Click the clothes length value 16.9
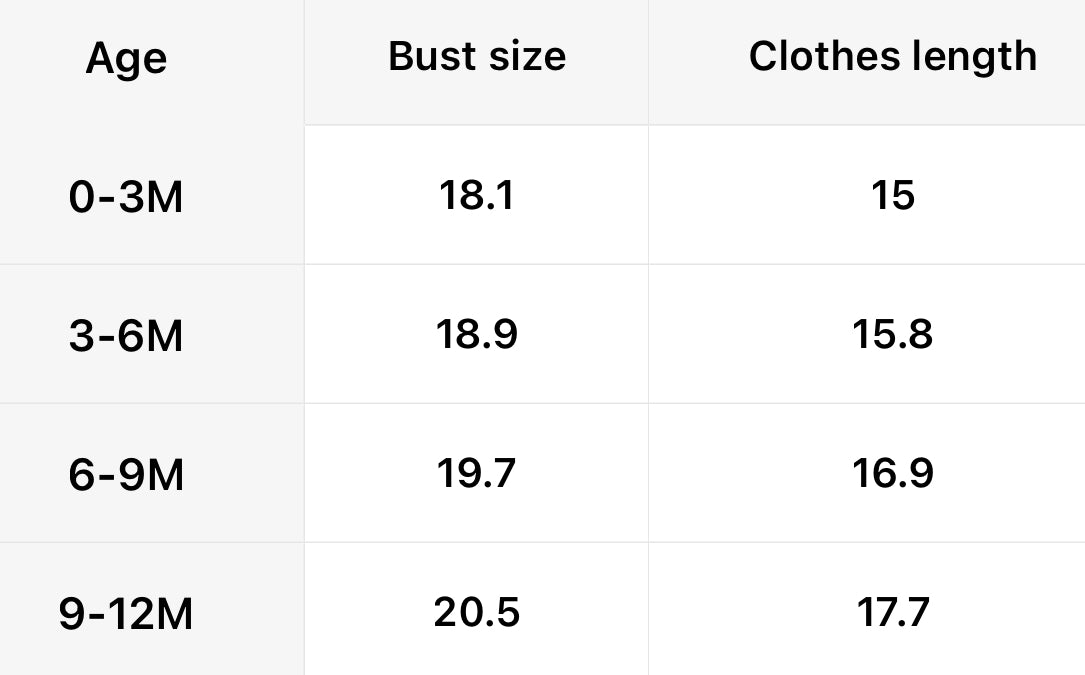 pos(892,472)
